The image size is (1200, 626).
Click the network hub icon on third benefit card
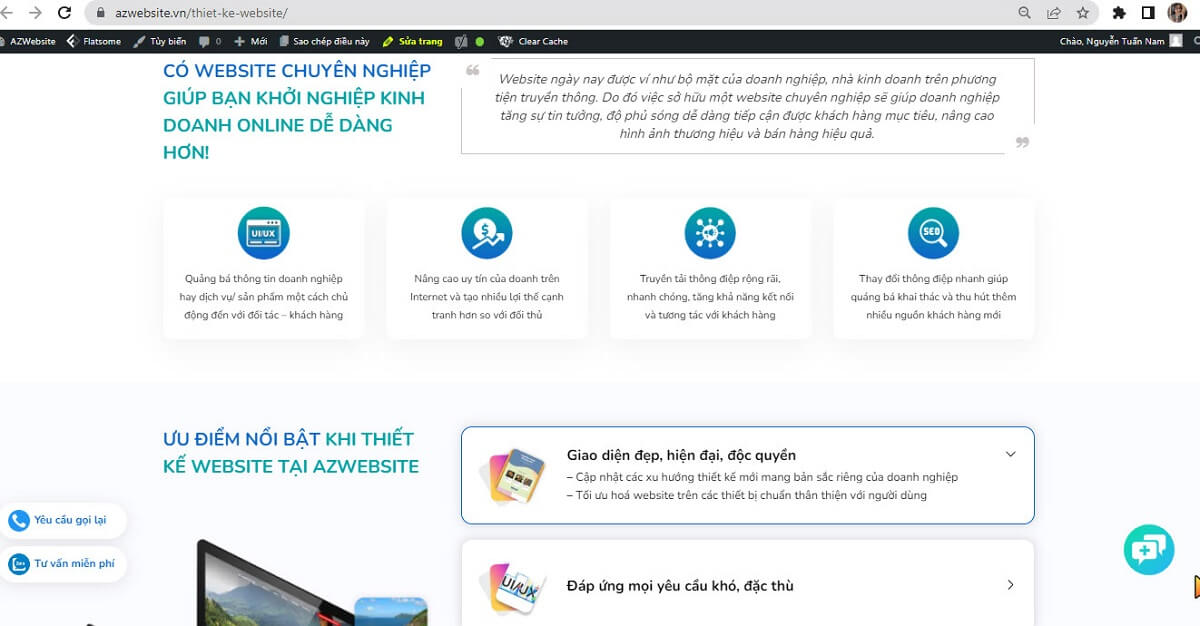click(710, 232)
